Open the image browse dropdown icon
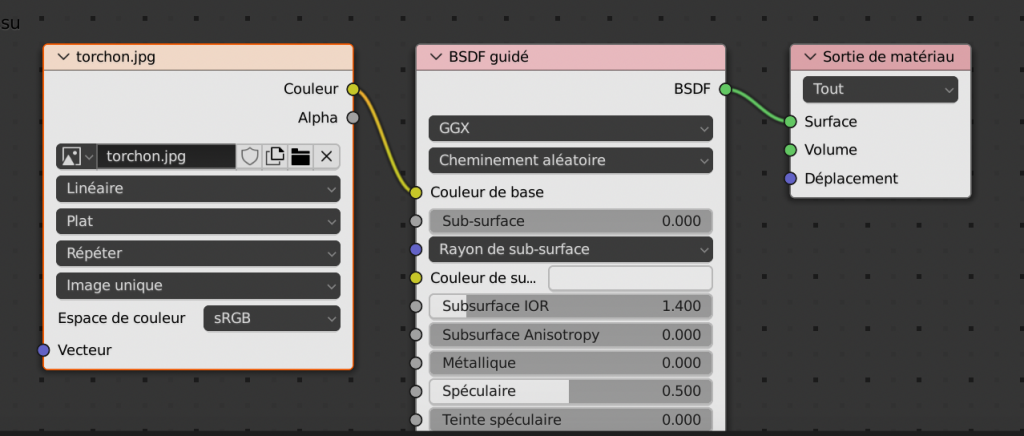1024x436 pixels. pyautogui.click(x=76, y=156)
